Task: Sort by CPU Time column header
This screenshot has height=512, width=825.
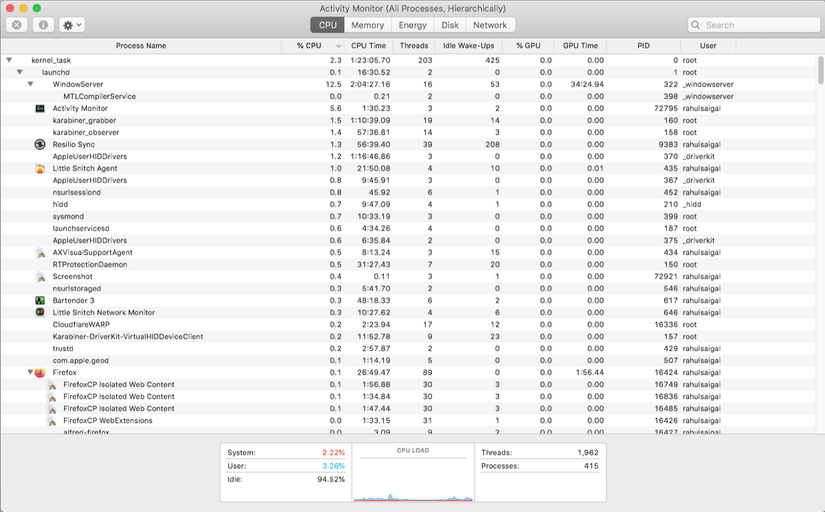Action: coord(368,46)
